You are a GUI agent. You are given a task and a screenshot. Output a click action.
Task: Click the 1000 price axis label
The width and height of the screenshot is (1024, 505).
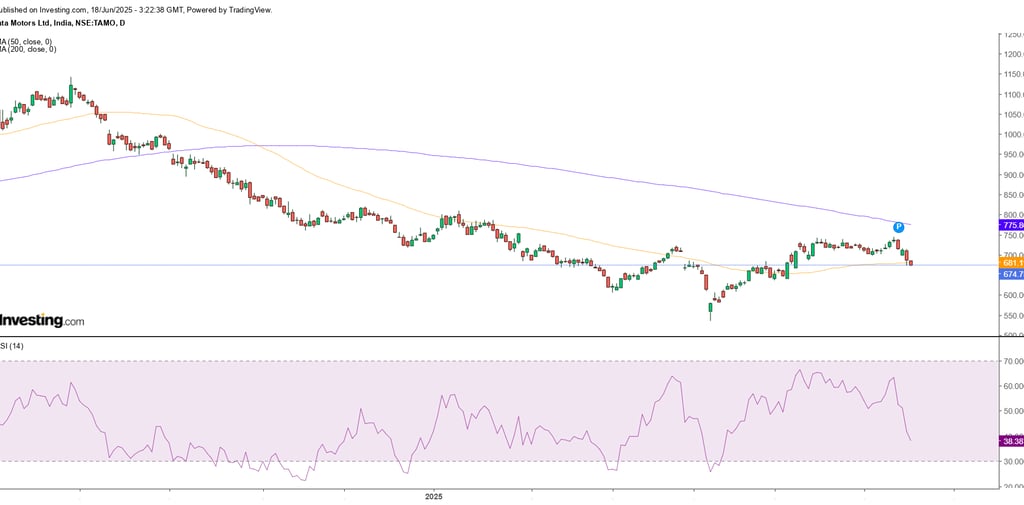[x=1014, y=135]
